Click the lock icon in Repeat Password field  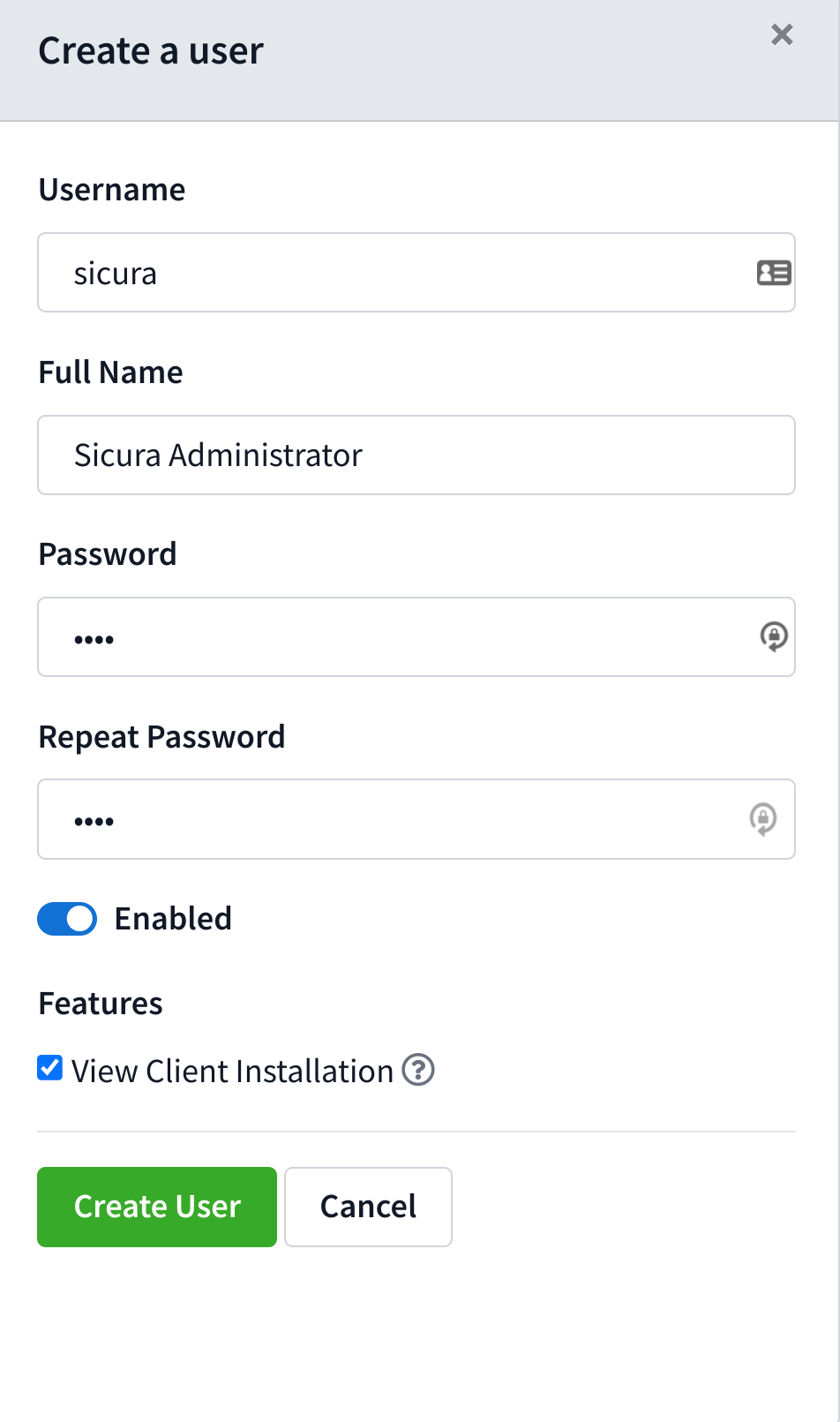pos(763,819)
